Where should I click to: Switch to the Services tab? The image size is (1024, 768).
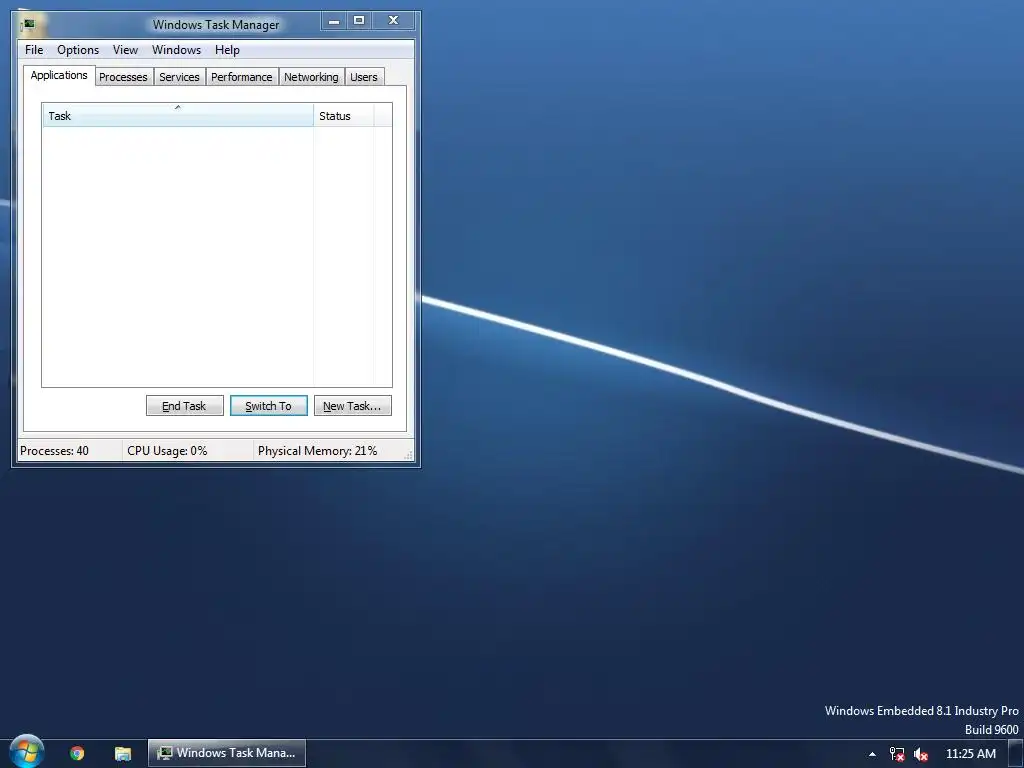[x=179, y=77]
